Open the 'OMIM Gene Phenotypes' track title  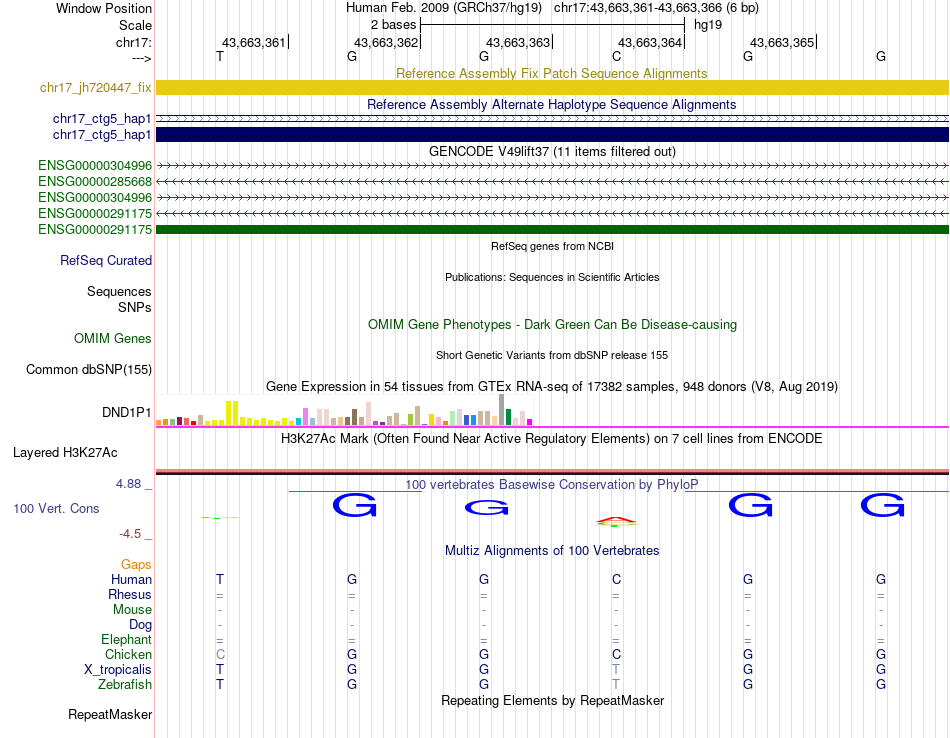click(552, 324)
